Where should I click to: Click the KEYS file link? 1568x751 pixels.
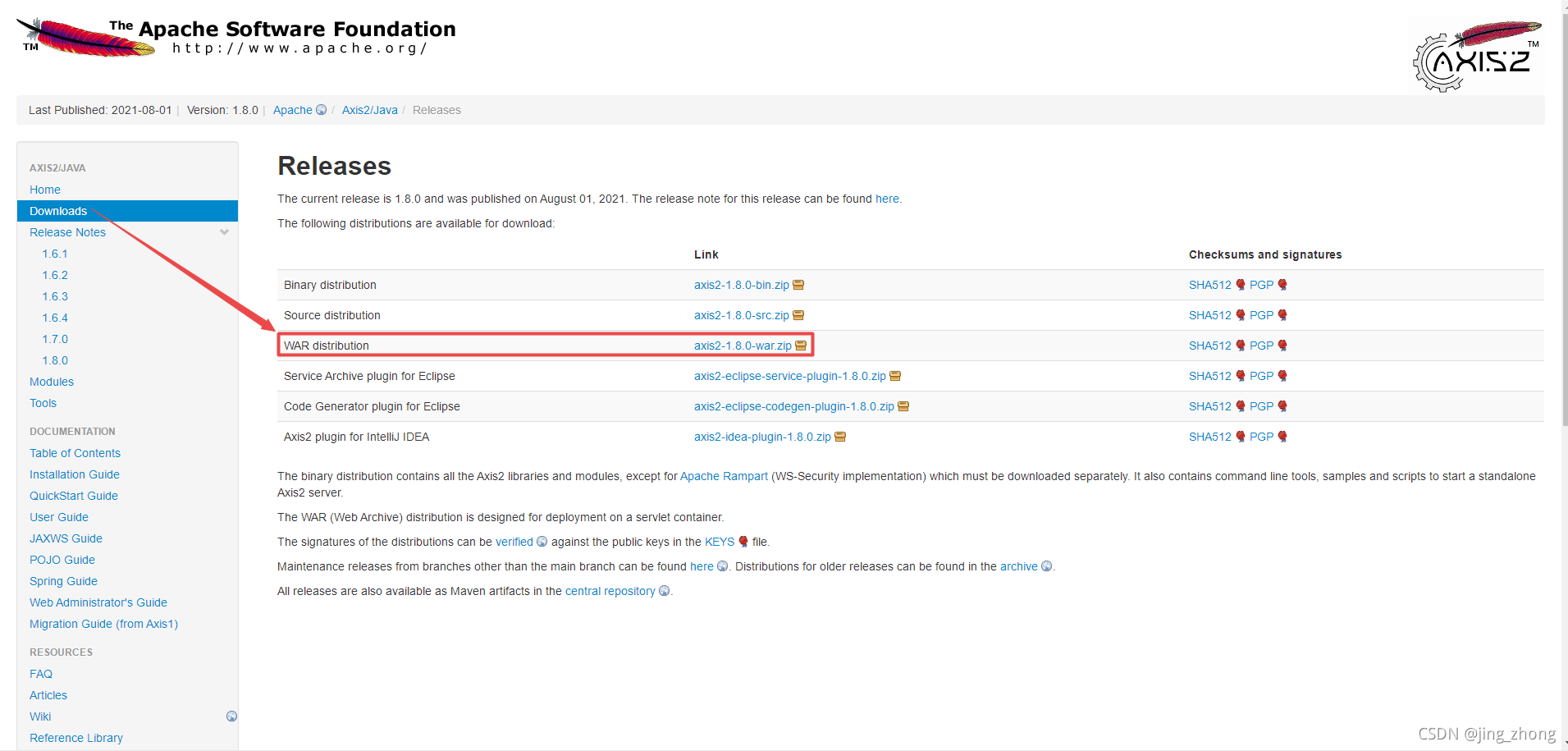[x=720, y=542]
